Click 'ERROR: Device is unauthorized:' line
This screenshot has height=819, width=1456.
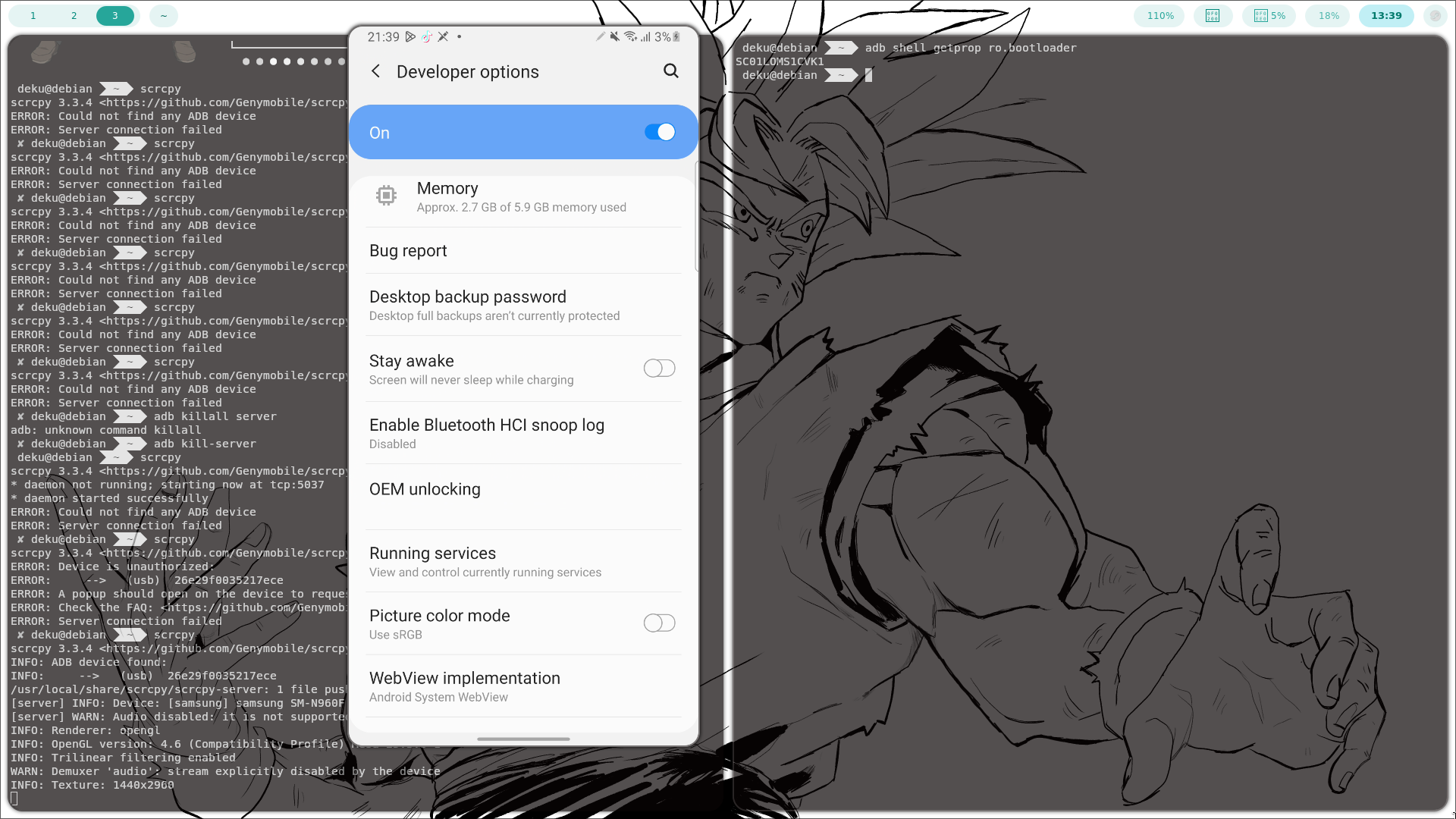click(113, 566)
